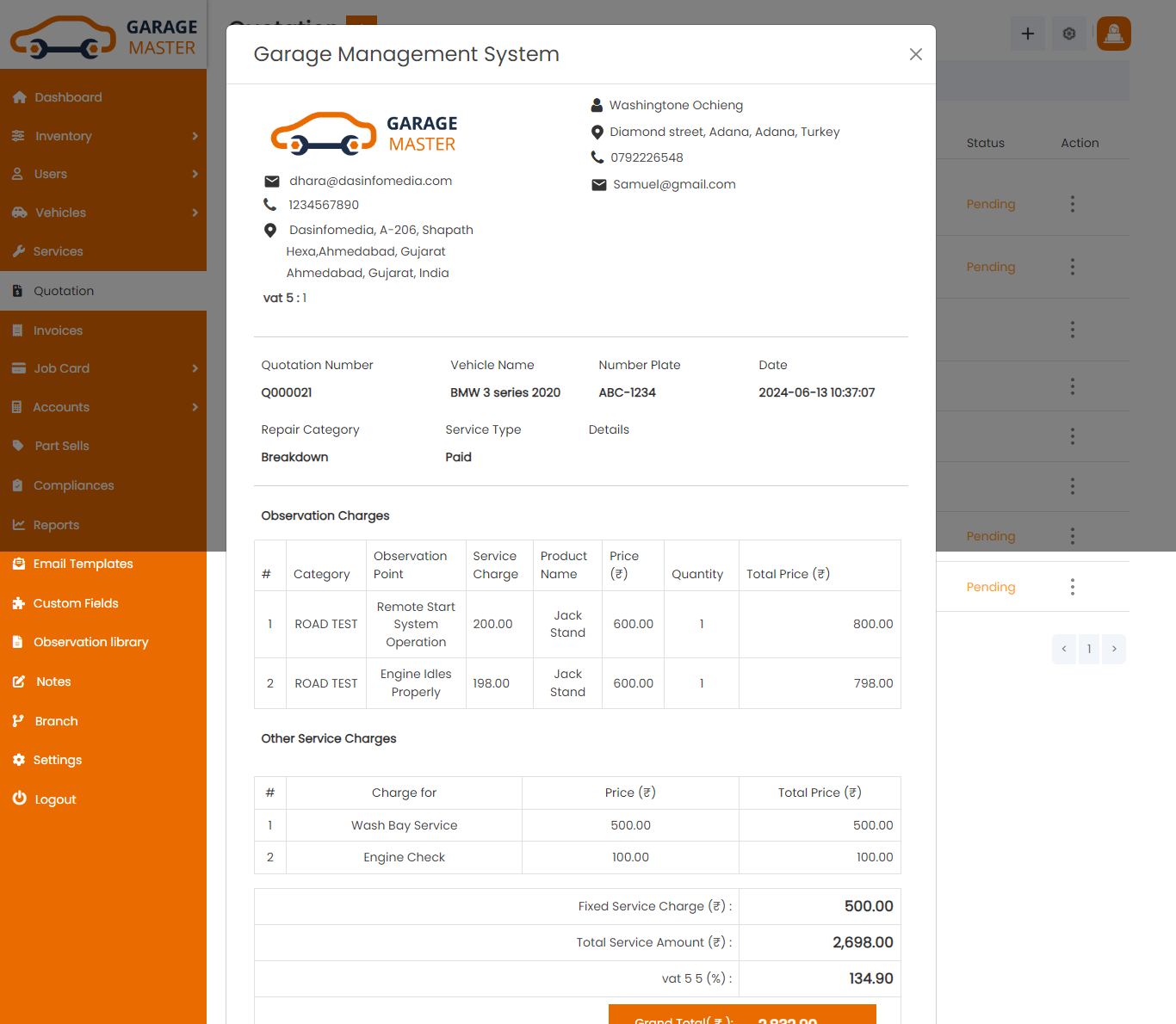Click the Settings cog icon in sidebar
1176x1024 pixels.
click(x=19, y=760)
